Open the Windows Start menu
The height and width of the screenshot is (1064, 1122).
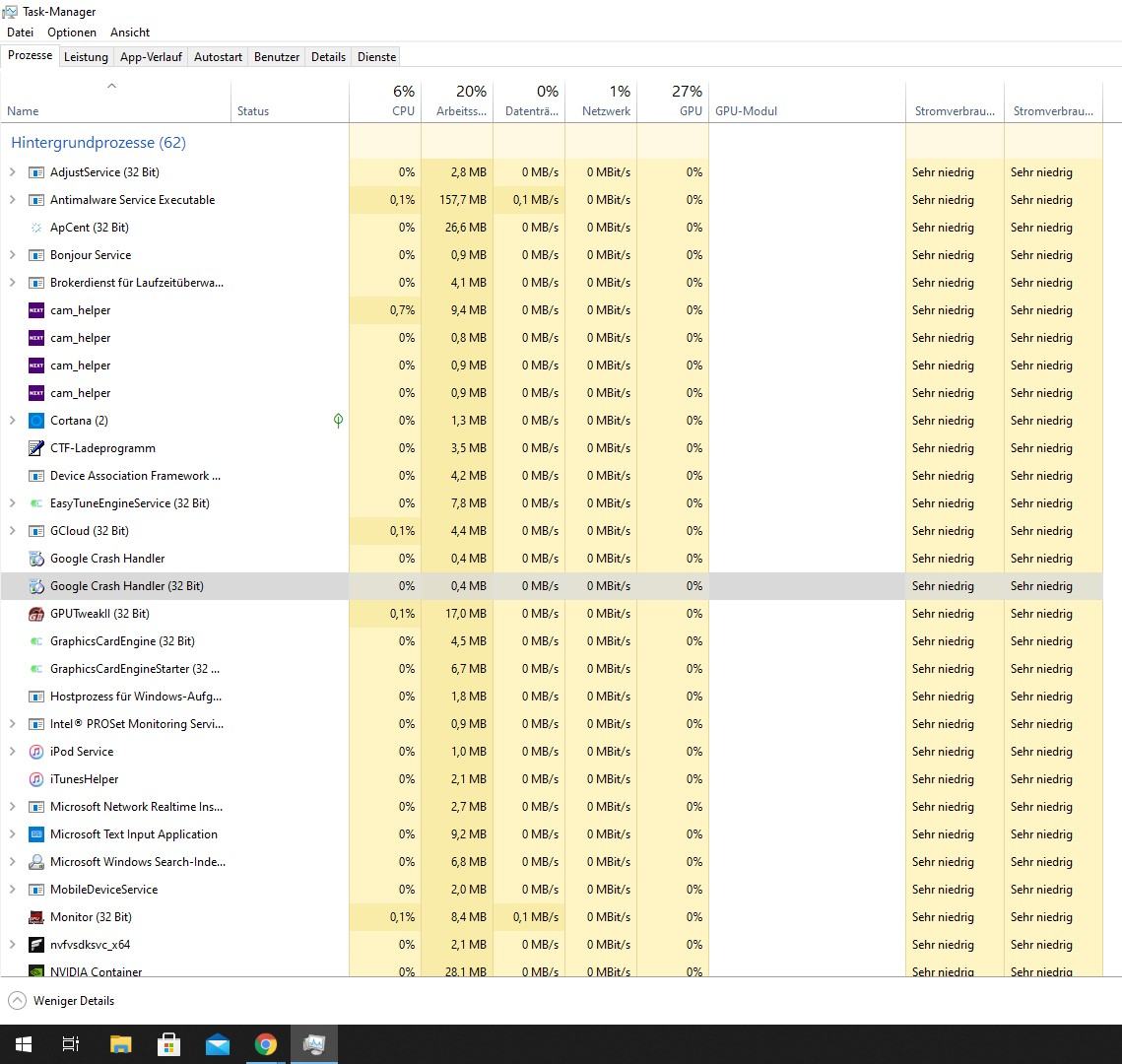tap(23, 1044)
